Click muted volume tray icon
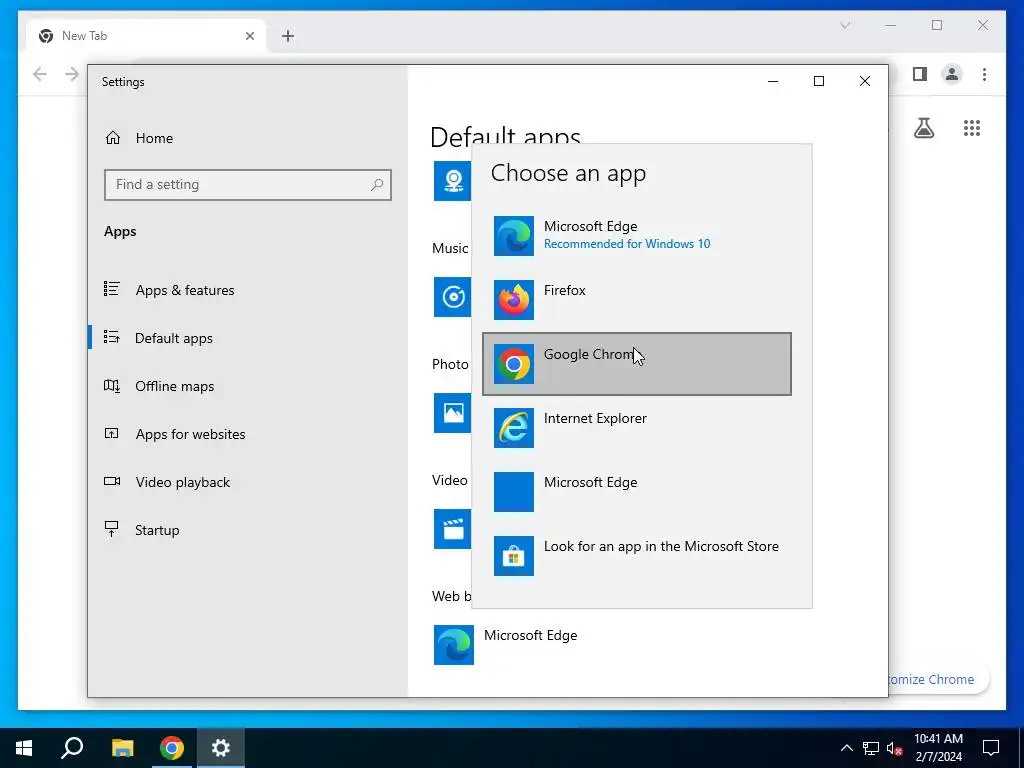The width and height of the screenshot is (1024, 768). point(895,748)
